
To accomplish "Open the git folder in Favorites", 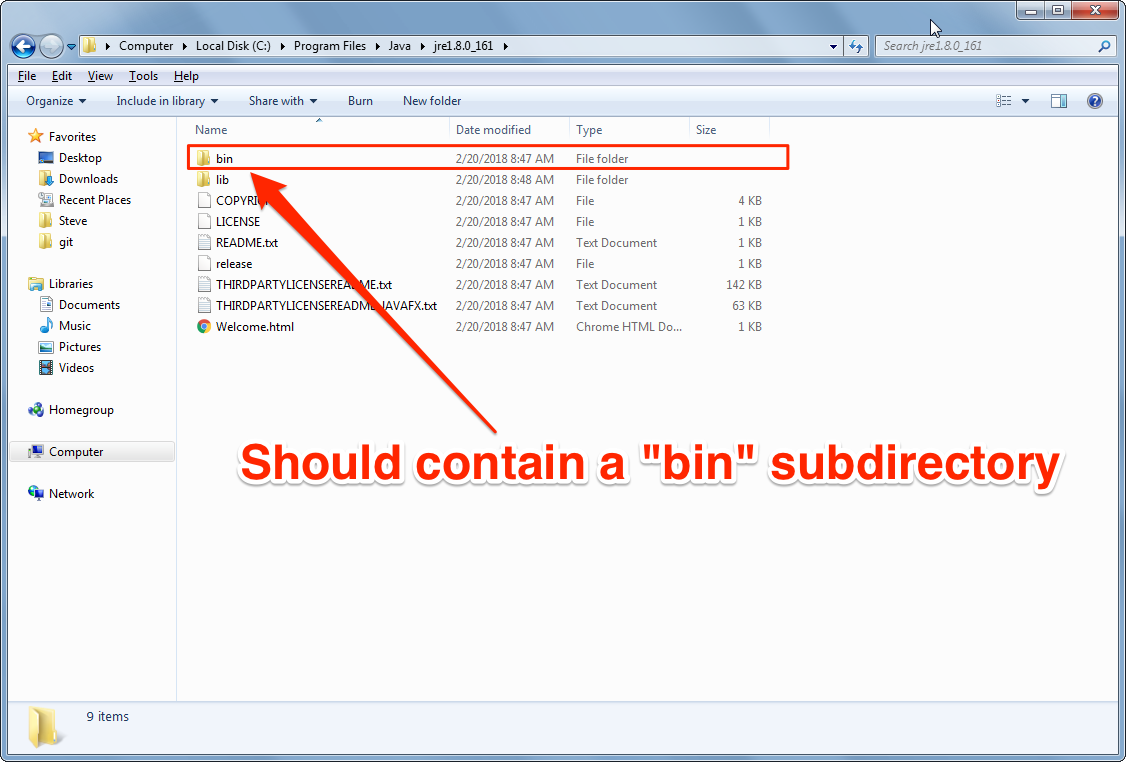I will click(65, 242).
